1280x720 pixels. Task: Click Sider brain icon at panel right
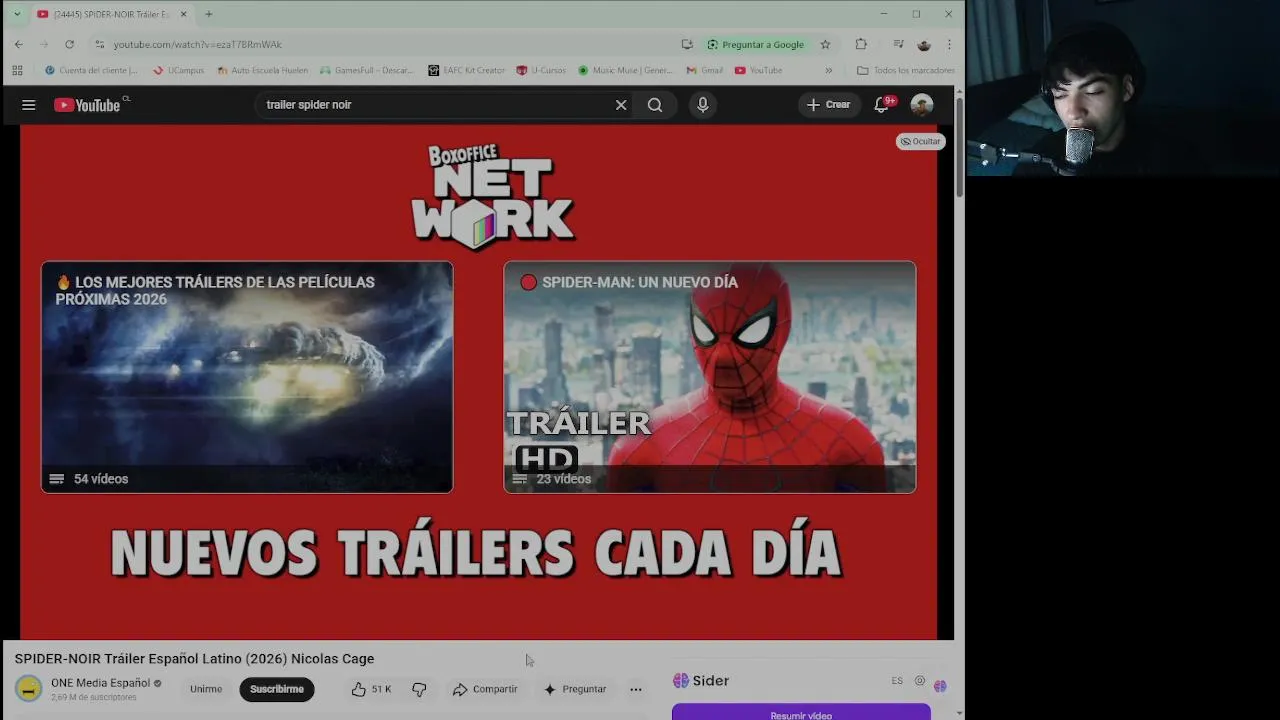tap(940, 686)
